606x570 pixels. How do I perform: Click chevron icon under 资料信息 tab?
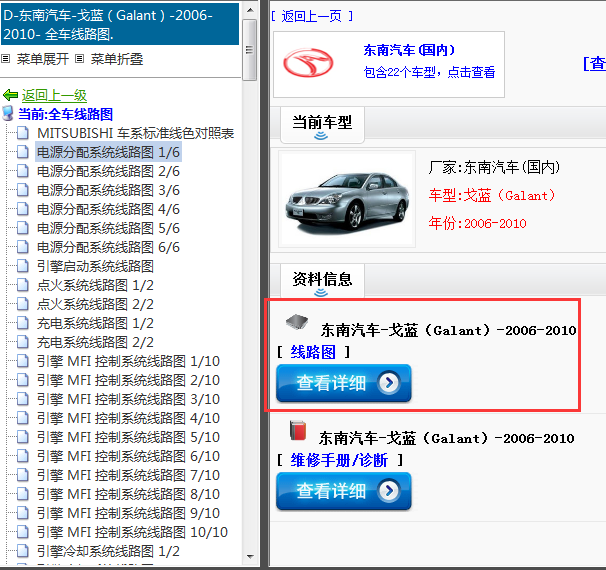(x=321, y=293)
